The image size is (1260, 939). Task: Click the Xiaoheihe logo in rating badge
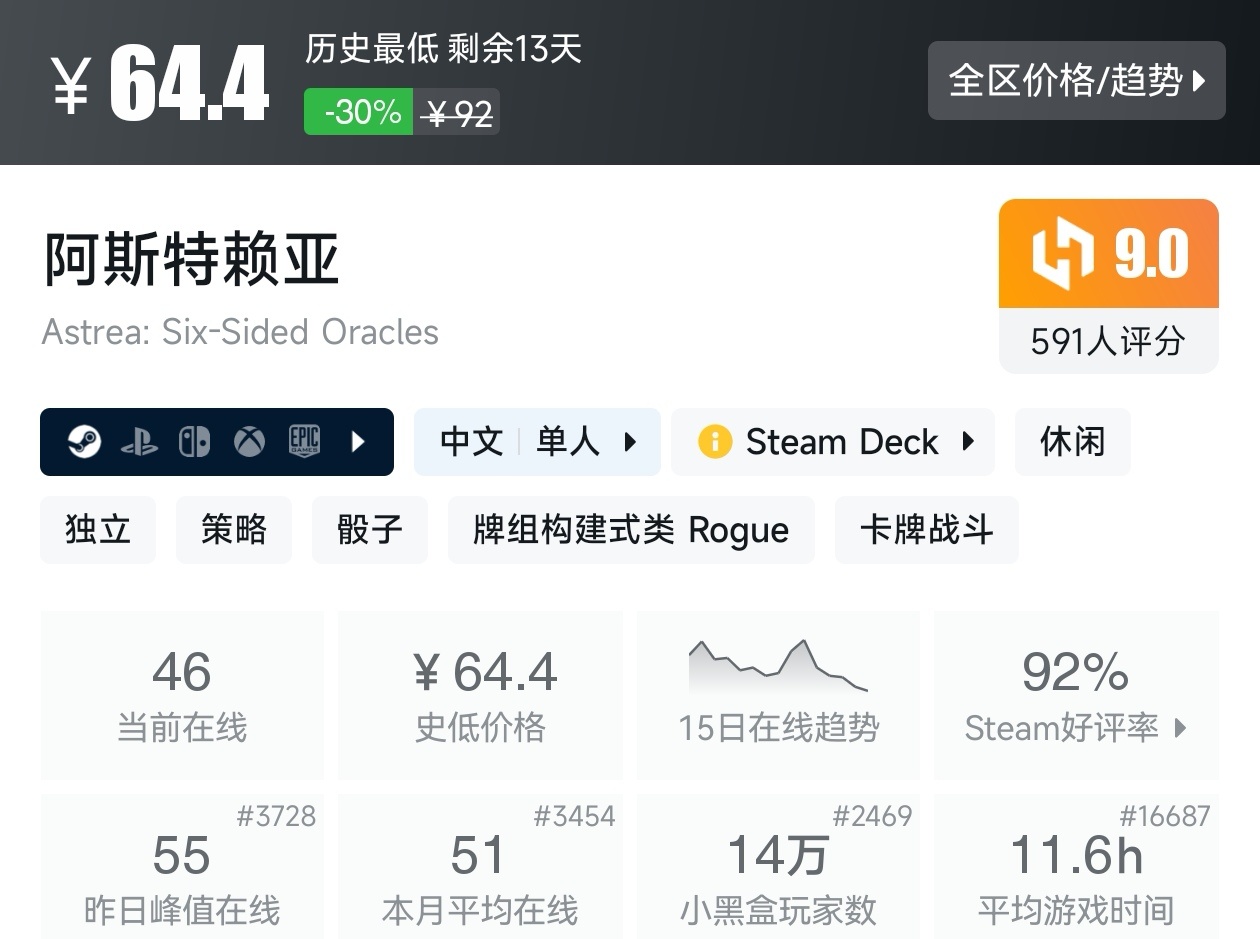click(1062, 254)
